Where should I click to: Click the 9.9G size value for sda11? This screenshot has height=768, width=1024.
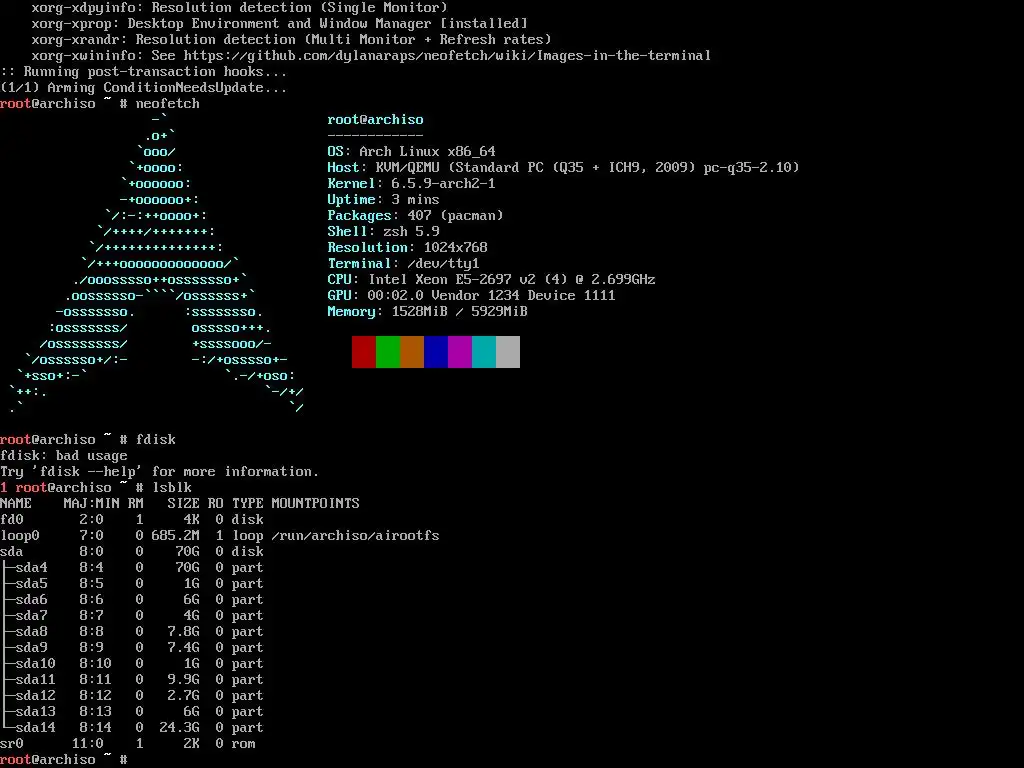(184, 679)
